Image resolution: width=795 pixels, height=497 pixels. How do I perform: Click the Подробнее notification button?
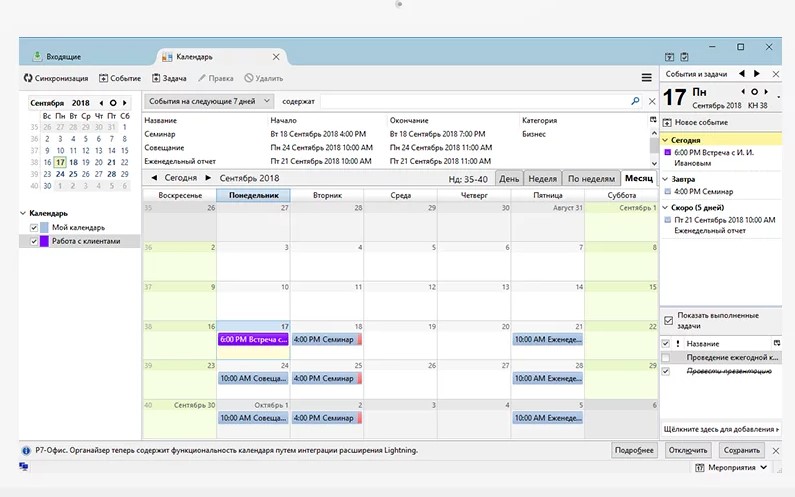634,450
